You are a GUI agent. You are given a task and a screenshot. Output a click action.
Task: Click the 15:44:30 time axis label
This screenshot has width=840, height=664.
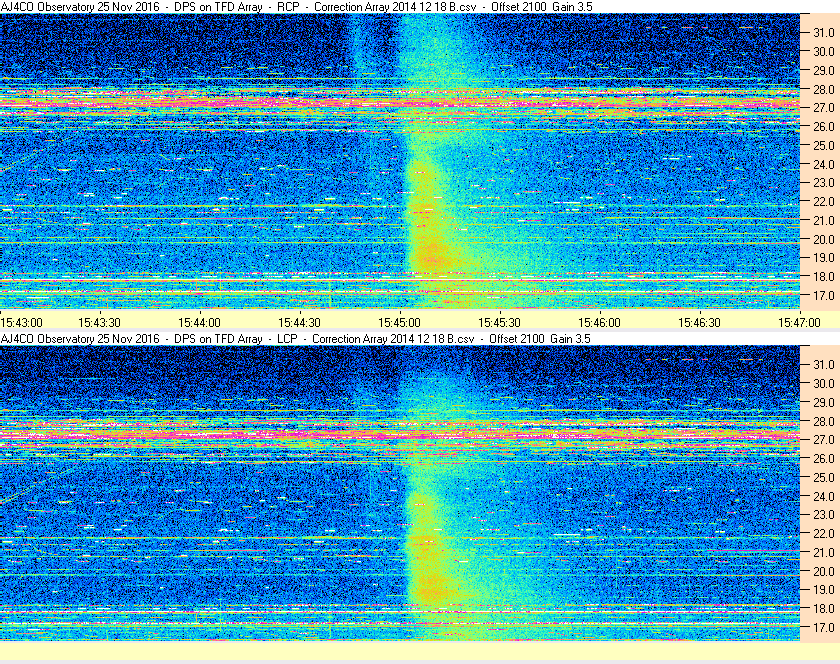pyautogui.click(x=299, y=323)
